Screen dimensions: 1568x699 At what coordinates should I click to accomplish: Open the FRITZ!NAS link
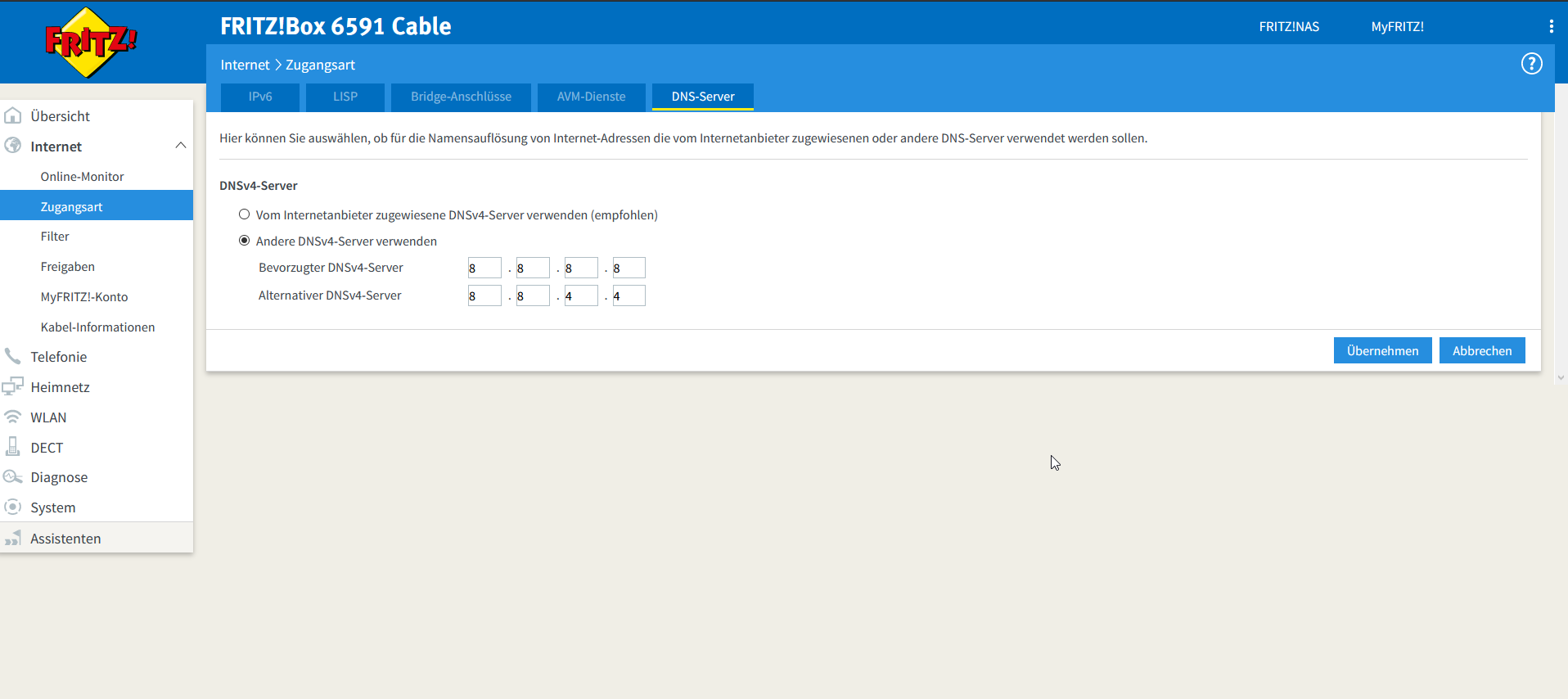coord(1289,26)
